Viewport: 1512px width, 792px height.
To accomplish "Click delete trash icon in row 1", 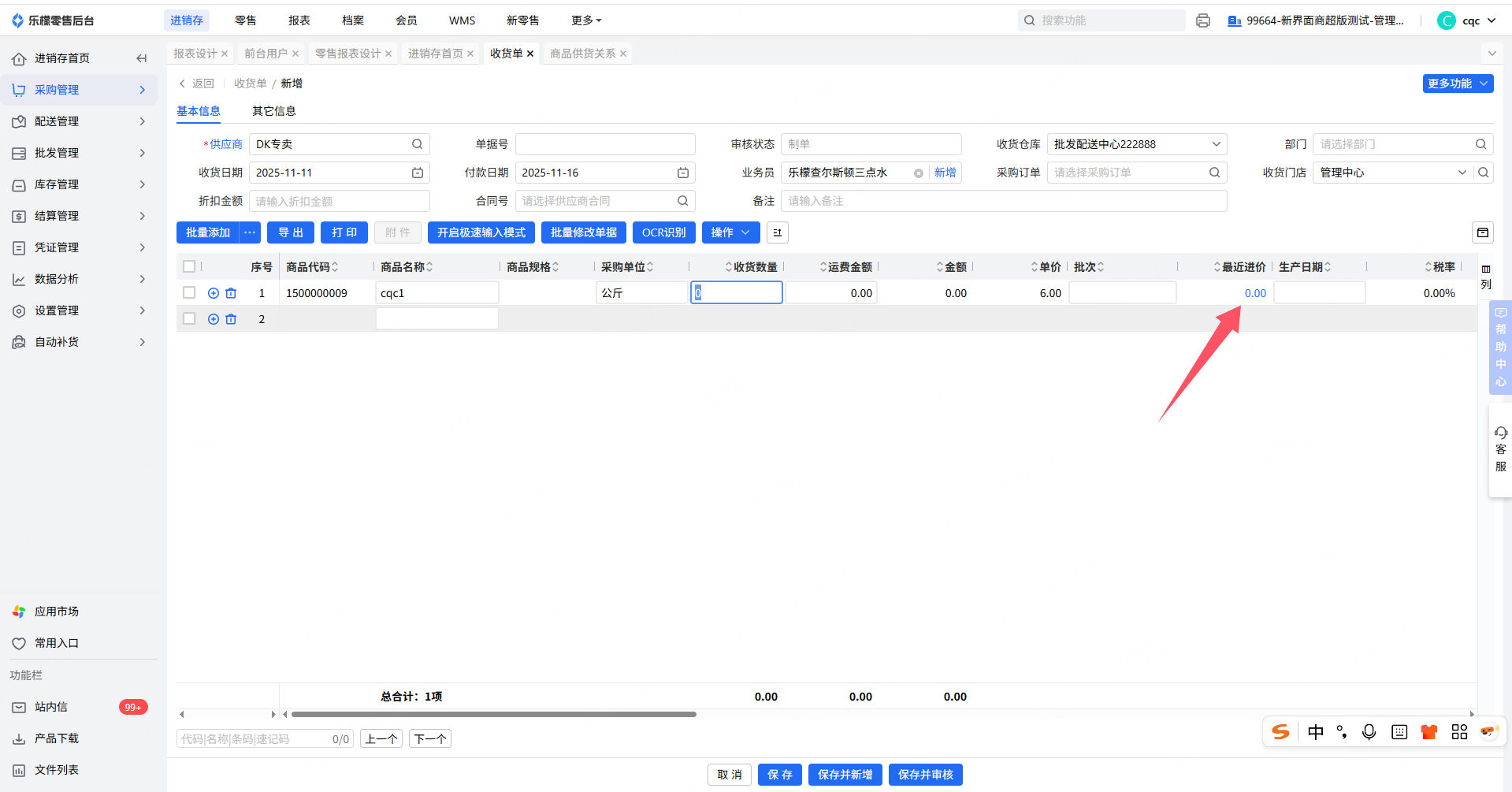I will tap(231, 293).
